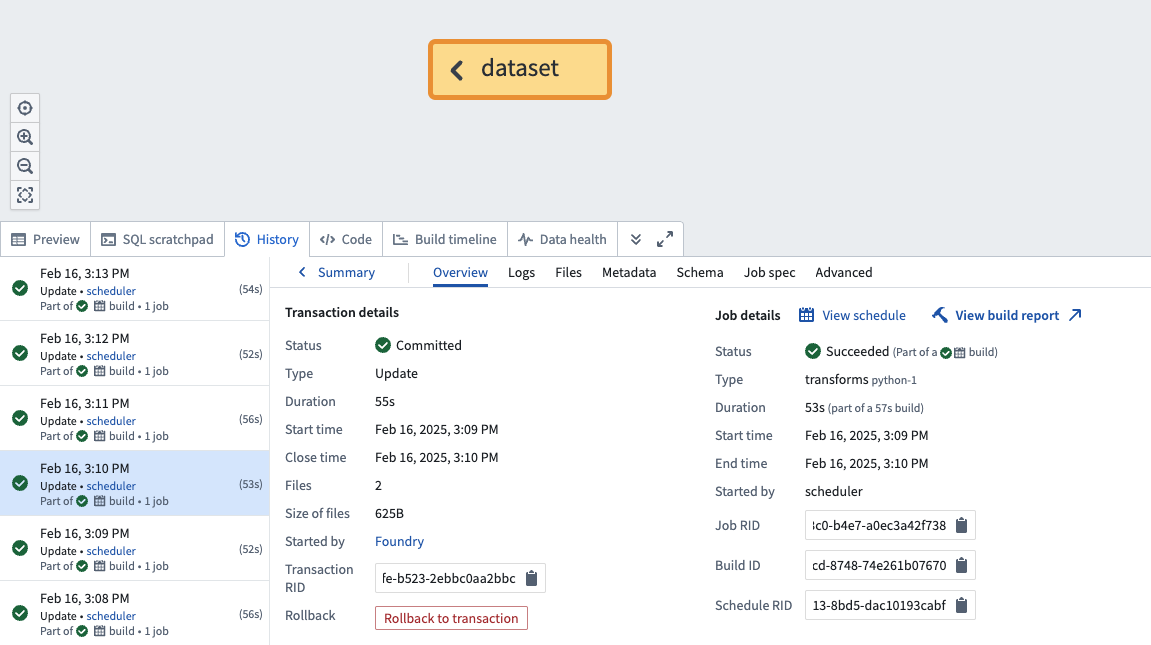Copy the Job RID value

pos(961,525)
